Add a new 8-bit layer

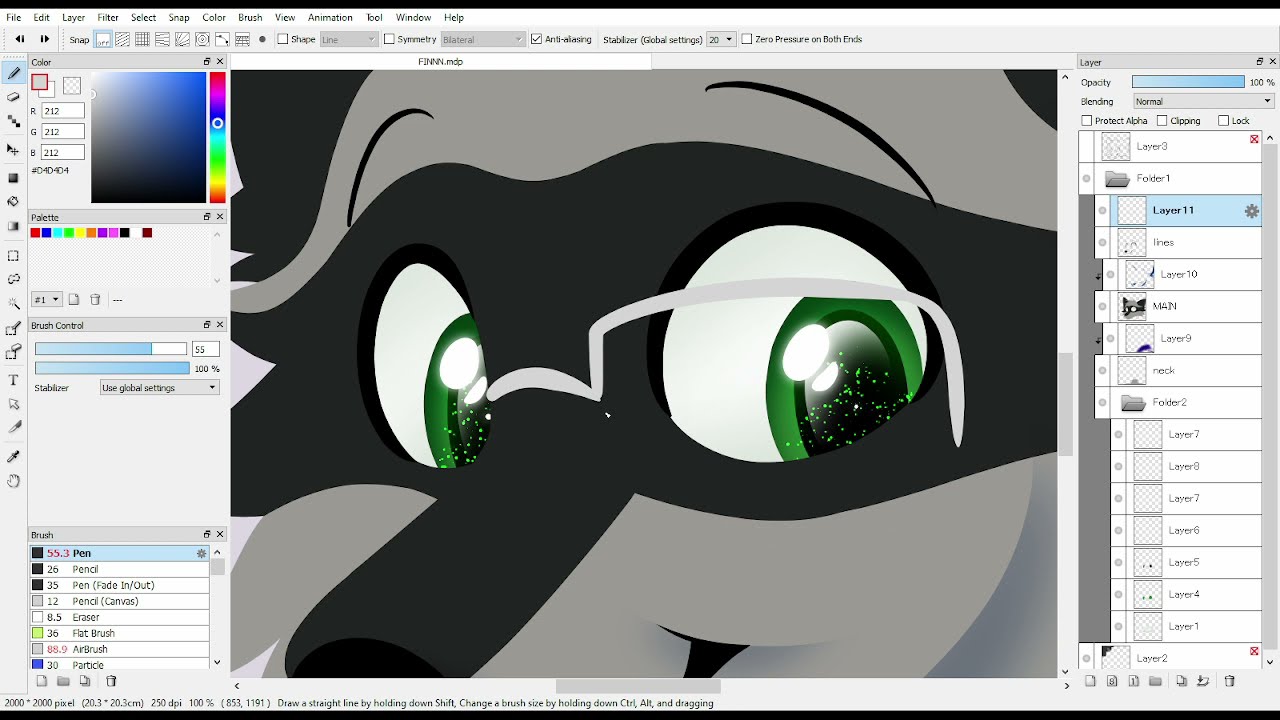click(x=1112, y=681)
